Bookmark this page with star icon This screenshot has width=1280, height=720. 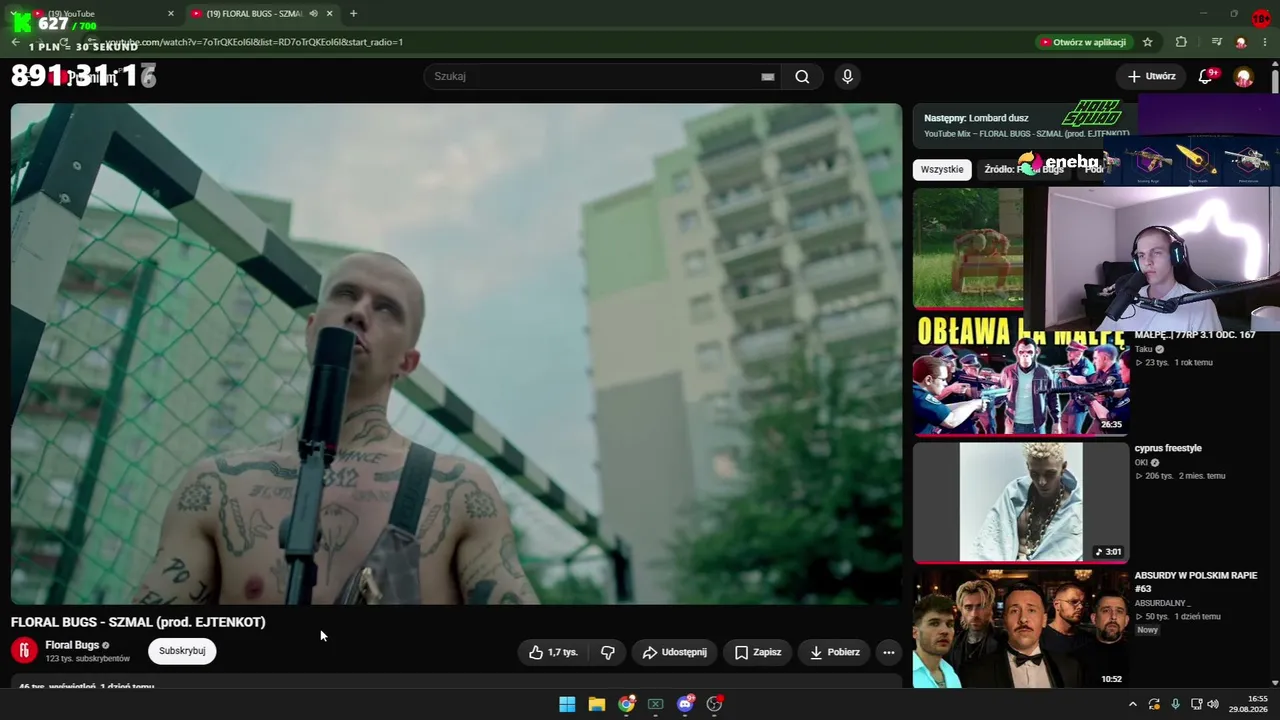[1148, 42]
